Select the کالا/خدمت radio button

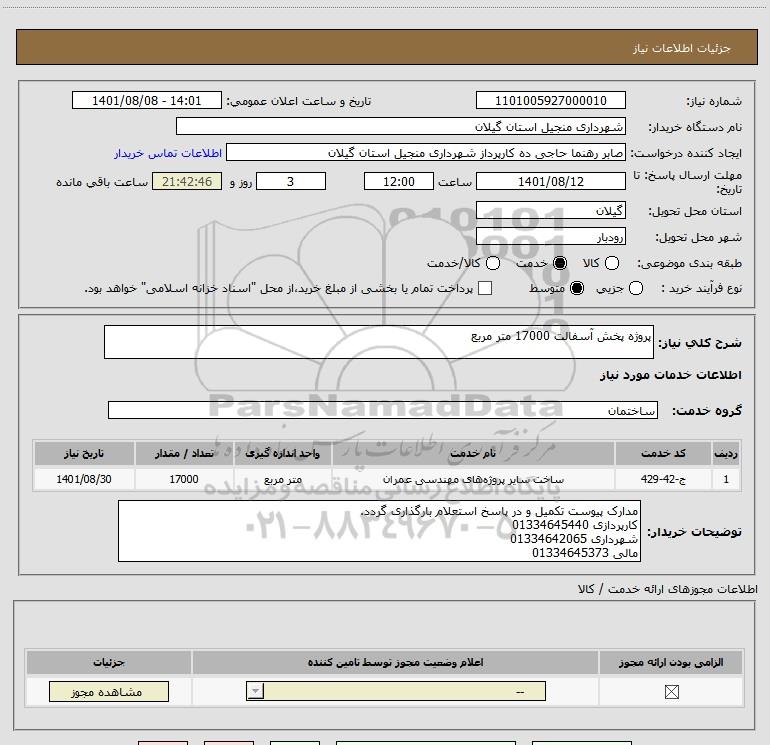[493, 263]
